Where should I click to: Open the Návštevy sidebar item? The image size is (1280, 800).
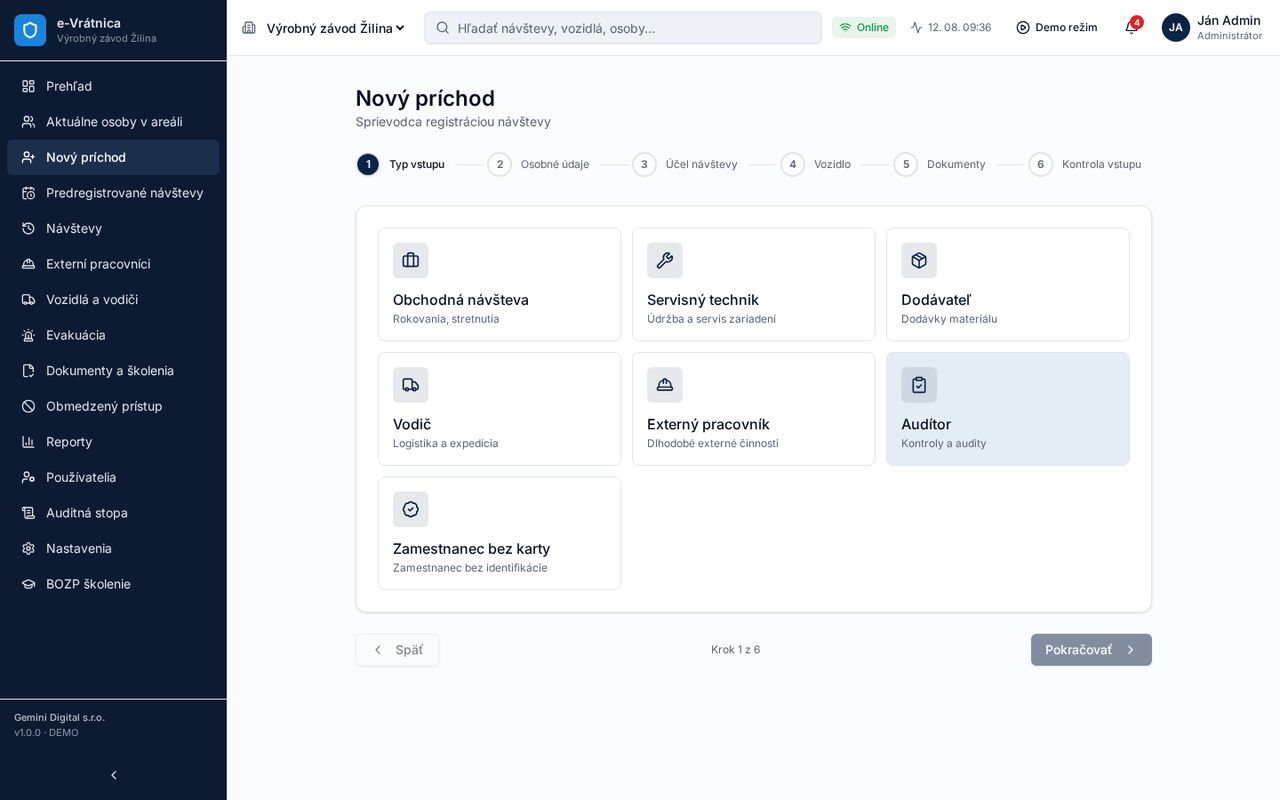click(113, 228)
